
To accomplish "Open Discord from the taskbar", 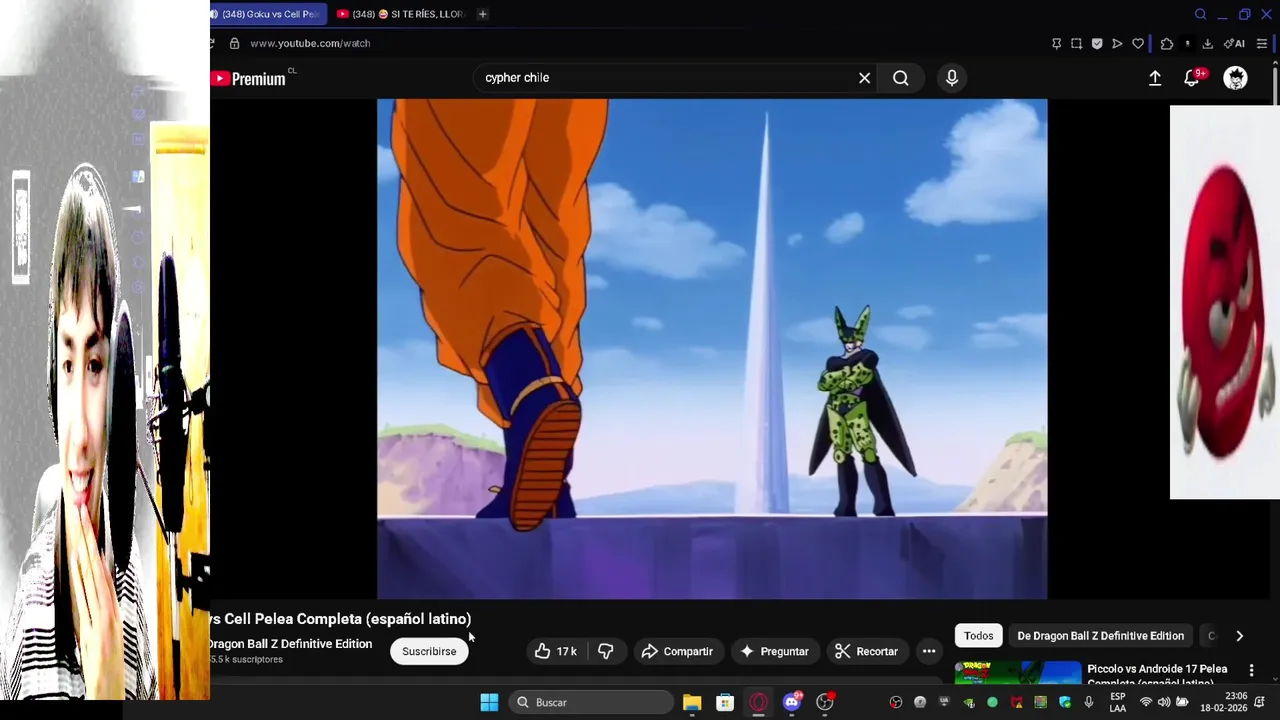I will [x=792, y=702].
